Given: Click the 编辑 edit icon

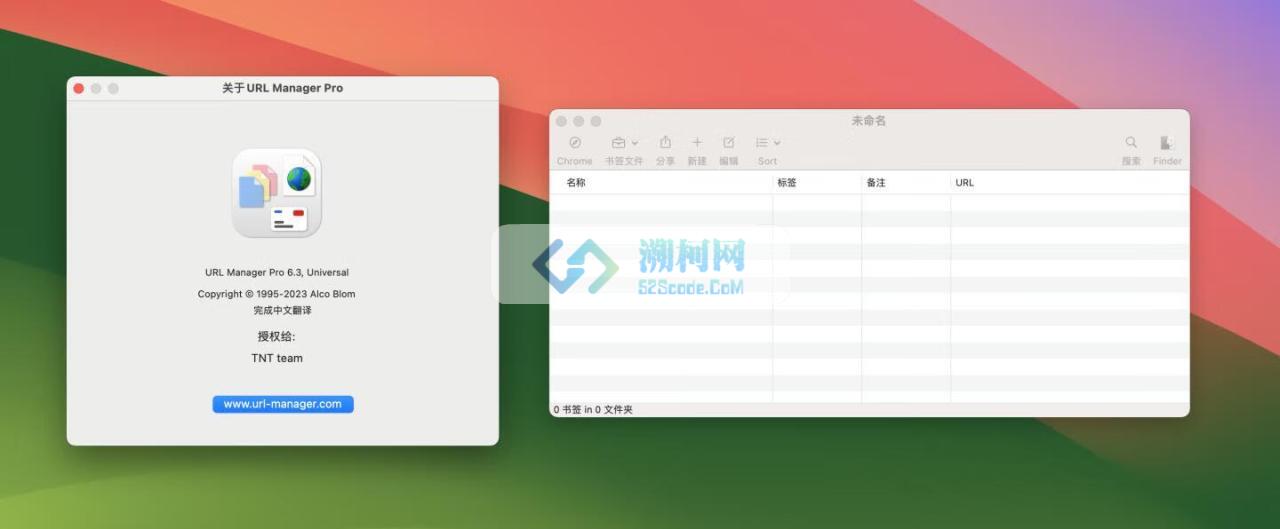Looking at the screenshot, I should (x=729, y=143).
